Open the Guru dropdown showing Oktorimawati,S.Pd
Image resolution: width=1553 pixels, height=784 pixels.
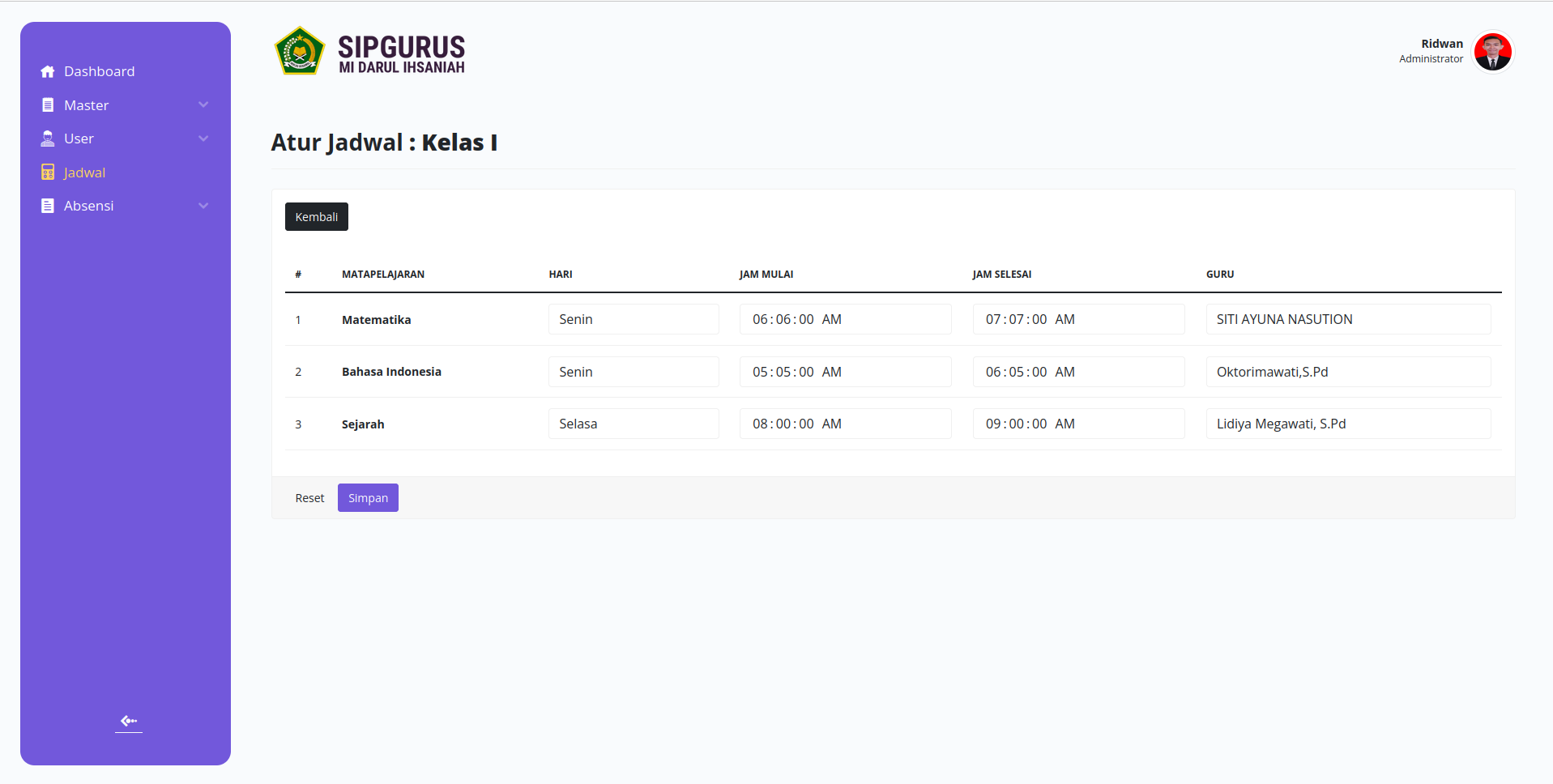[x=1348, y=372]
